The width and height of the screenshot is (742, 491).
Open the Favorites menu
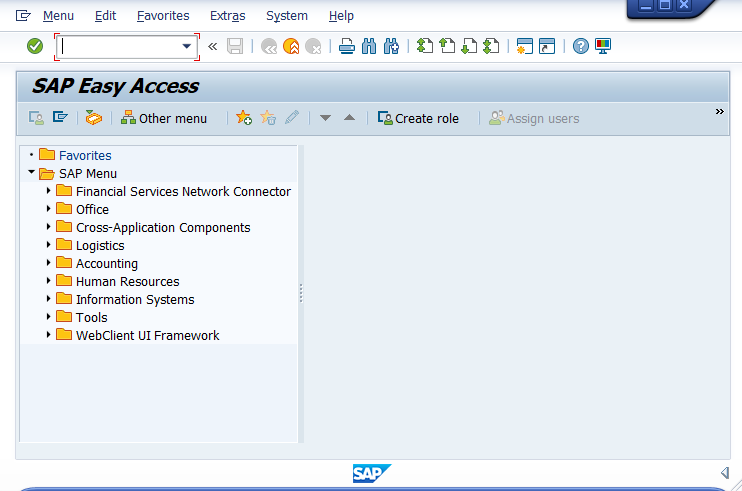[x=163, y=16]
